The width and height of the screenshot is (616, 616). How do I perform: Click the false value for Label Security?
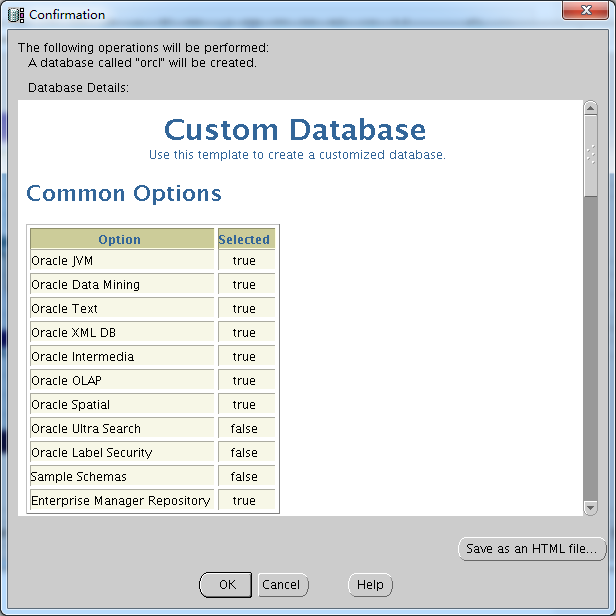coord(244,453)
